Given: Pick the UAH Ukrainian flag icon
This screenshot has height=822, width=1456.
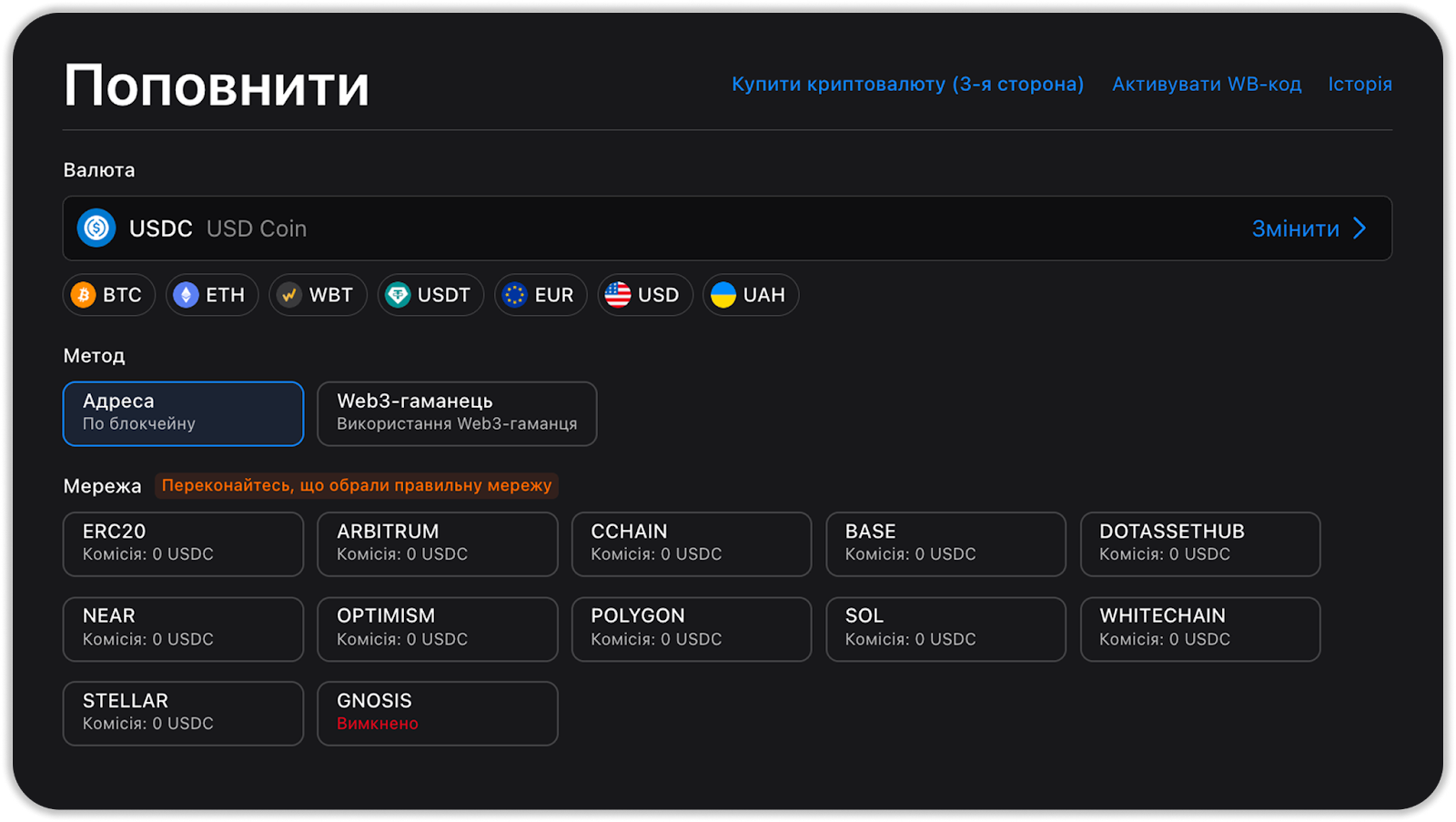Looking at the screenshot, I should (723, 295).
